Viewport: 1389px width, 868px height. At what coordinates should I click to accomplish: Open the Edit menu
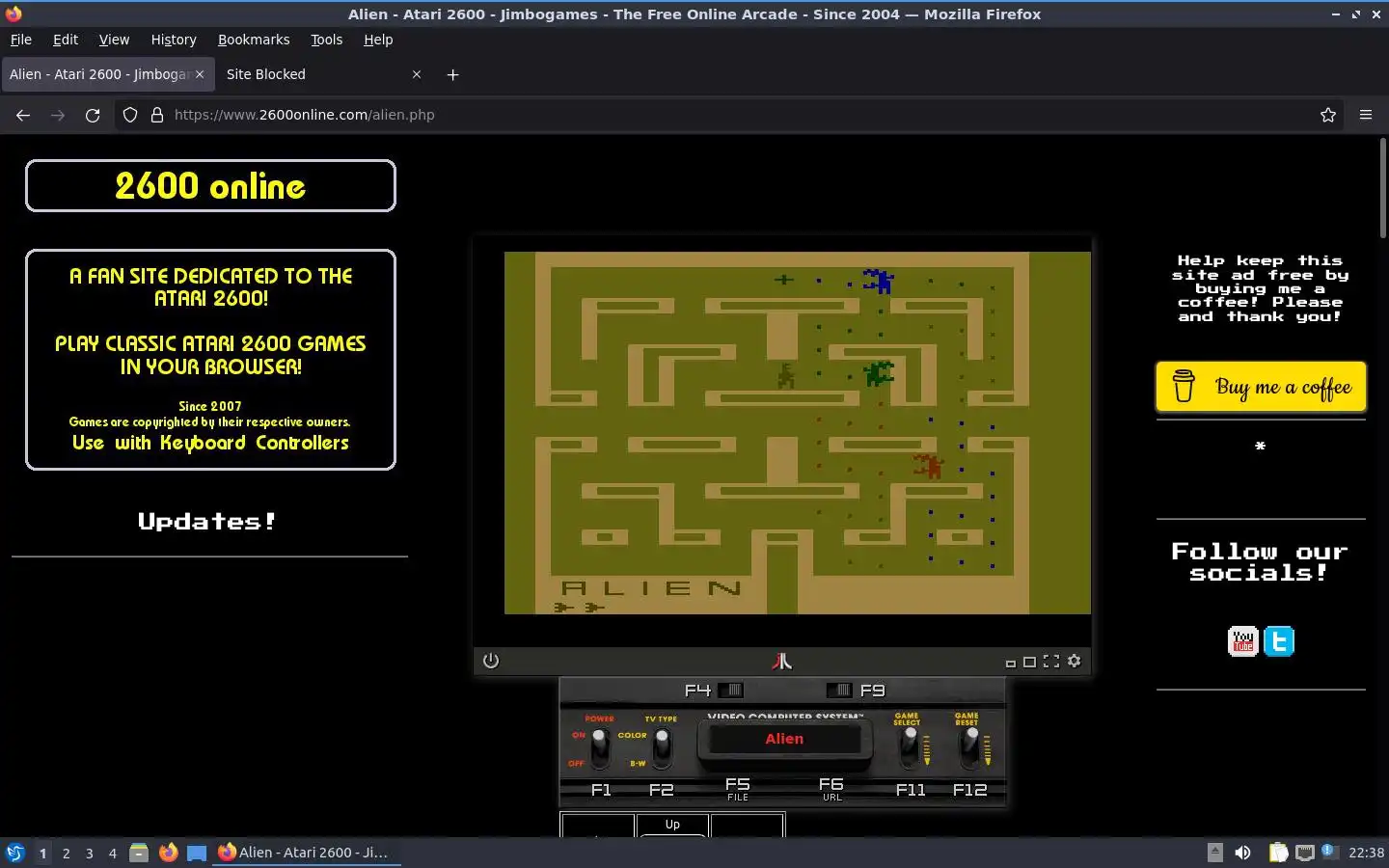point(66,40)
